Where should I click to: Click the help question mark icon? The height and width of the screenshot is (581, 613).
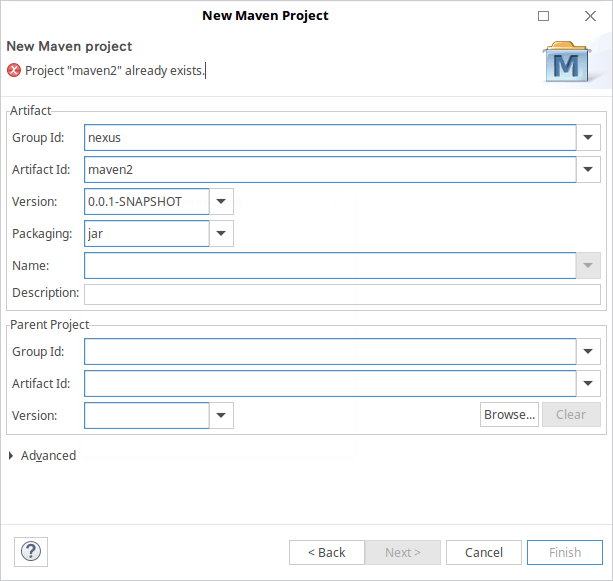(x=31, y=552)
